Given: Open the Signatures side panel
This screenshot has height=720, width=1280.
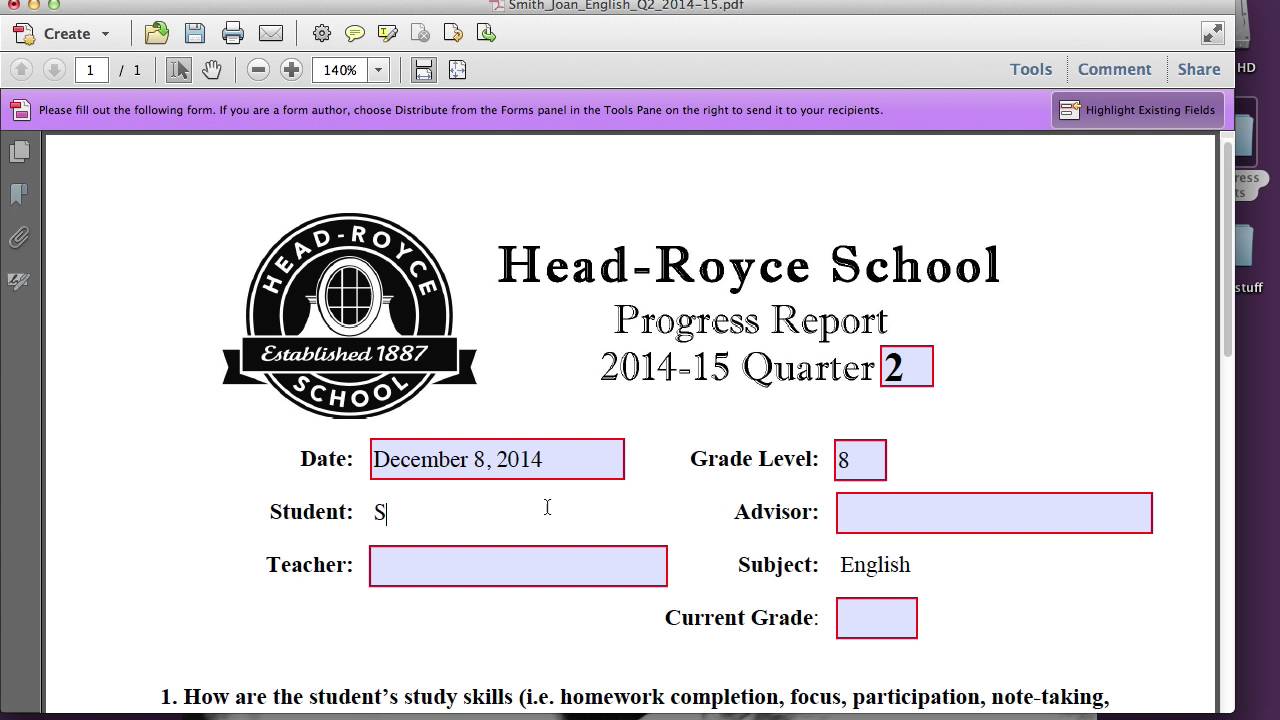Looking at the screenshot, I should (x=19, y=282).
